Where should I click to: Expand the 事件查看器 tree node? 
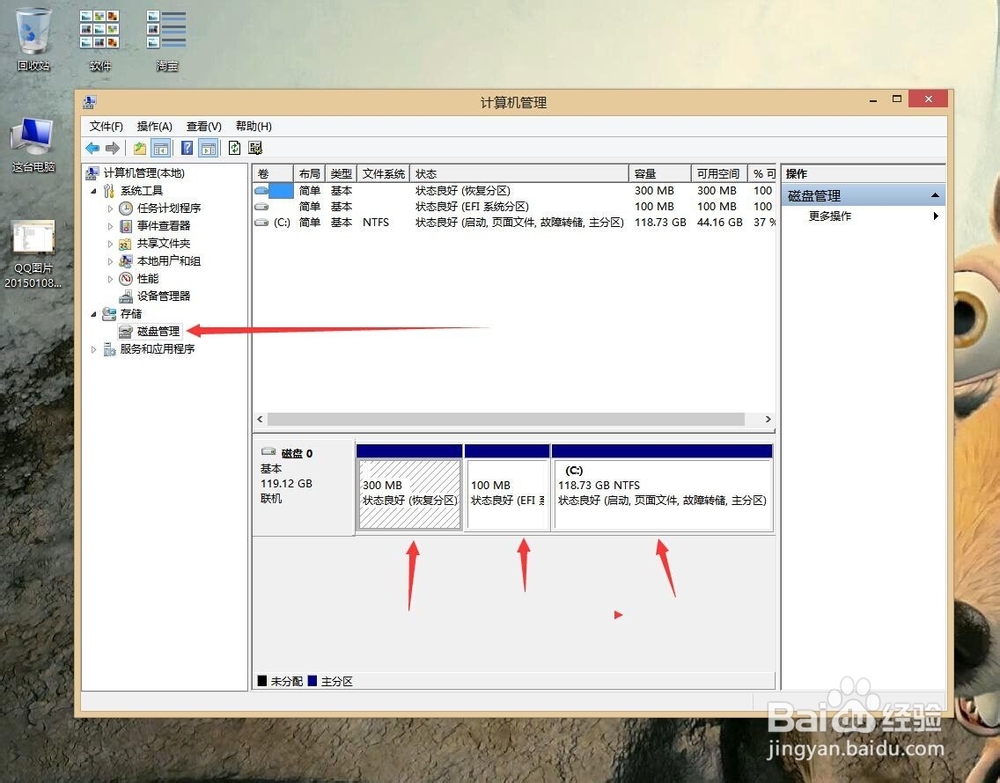[110, 226]
